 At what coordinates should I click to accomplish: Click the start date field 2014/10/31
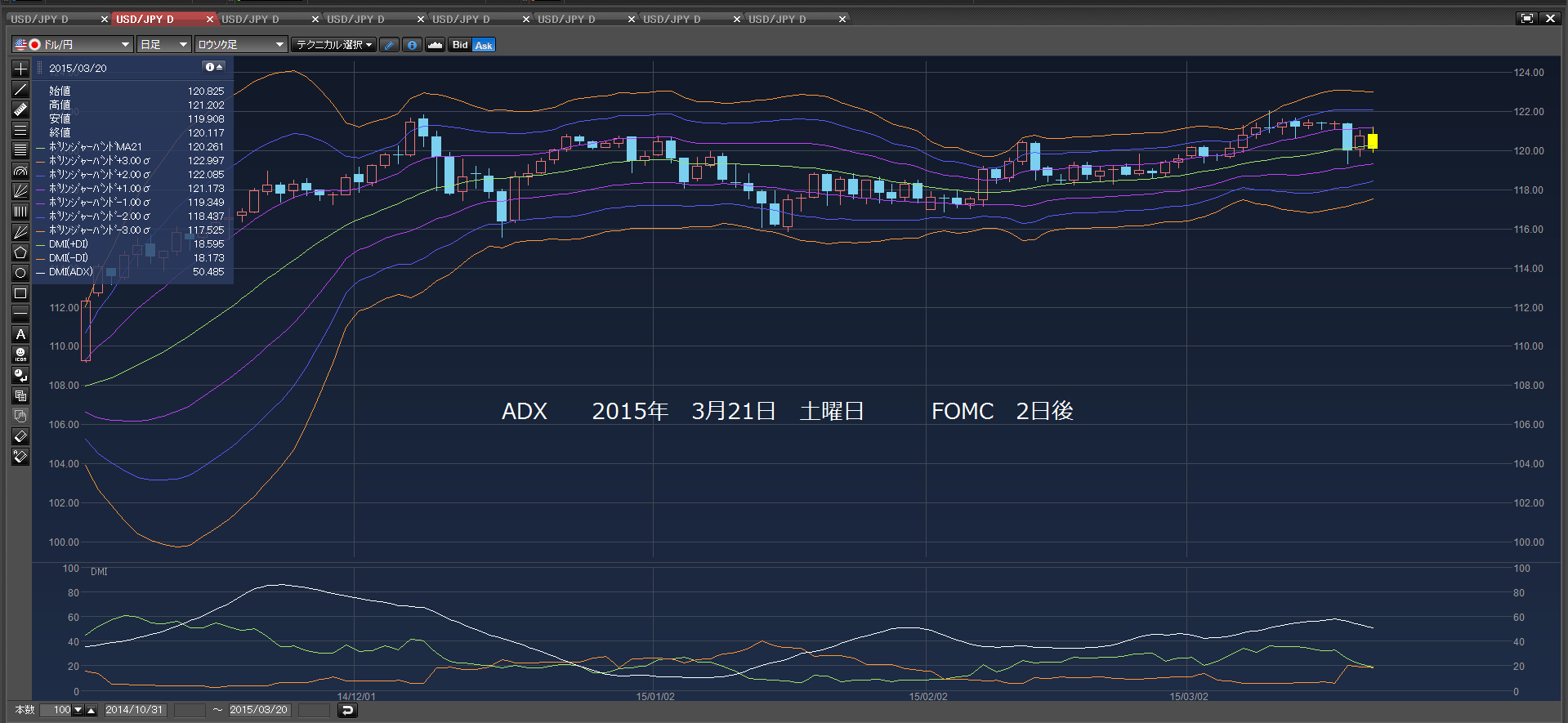pos(135,710)
